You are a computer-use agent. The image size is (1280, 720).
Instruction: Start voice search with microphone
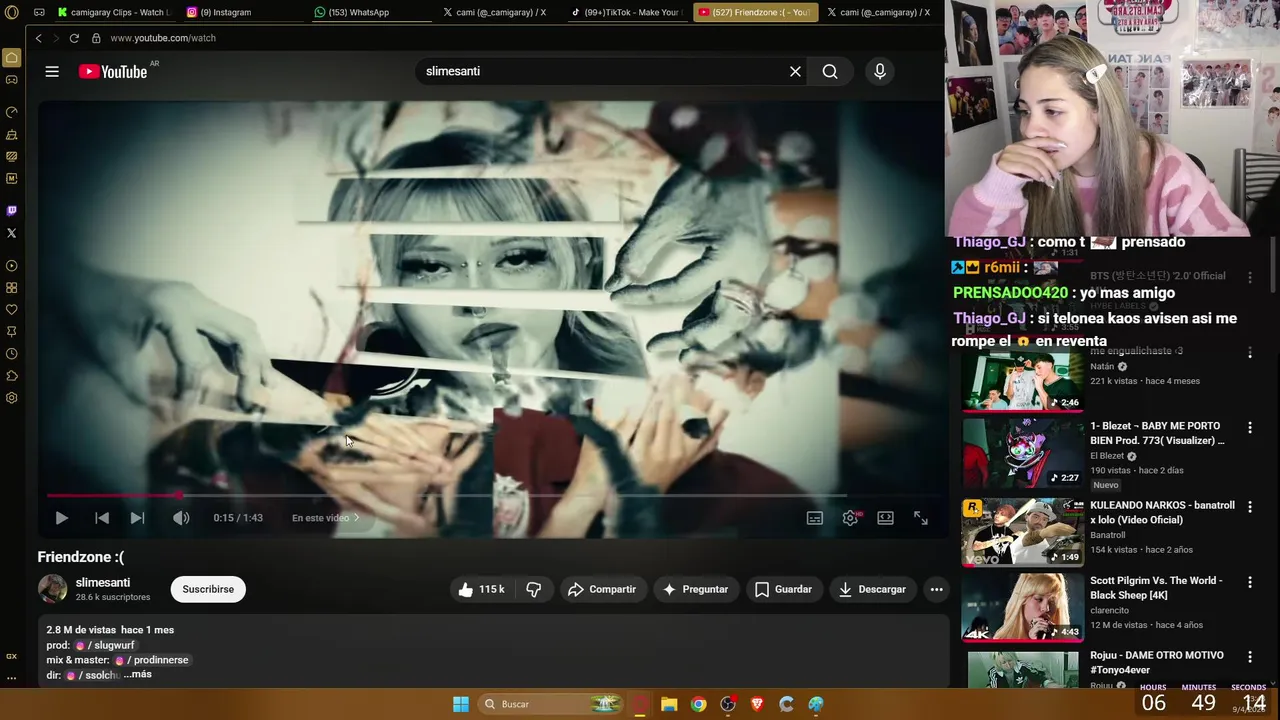[x=880, y=71]
